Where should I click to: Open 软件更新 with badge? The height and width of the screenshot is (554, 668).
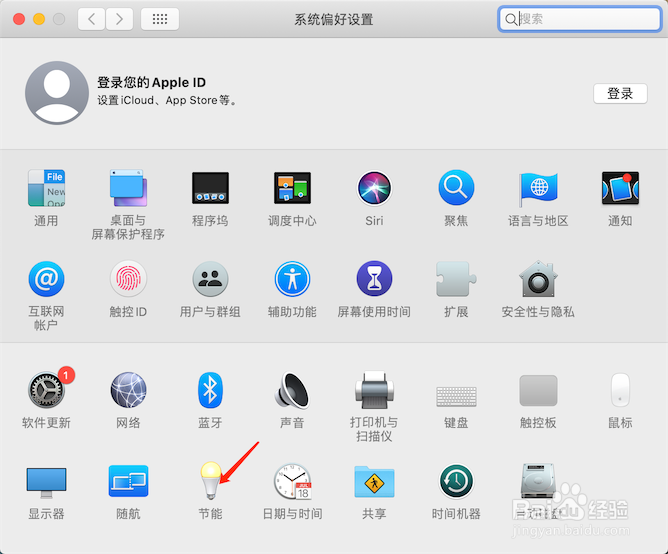point(47,389)
